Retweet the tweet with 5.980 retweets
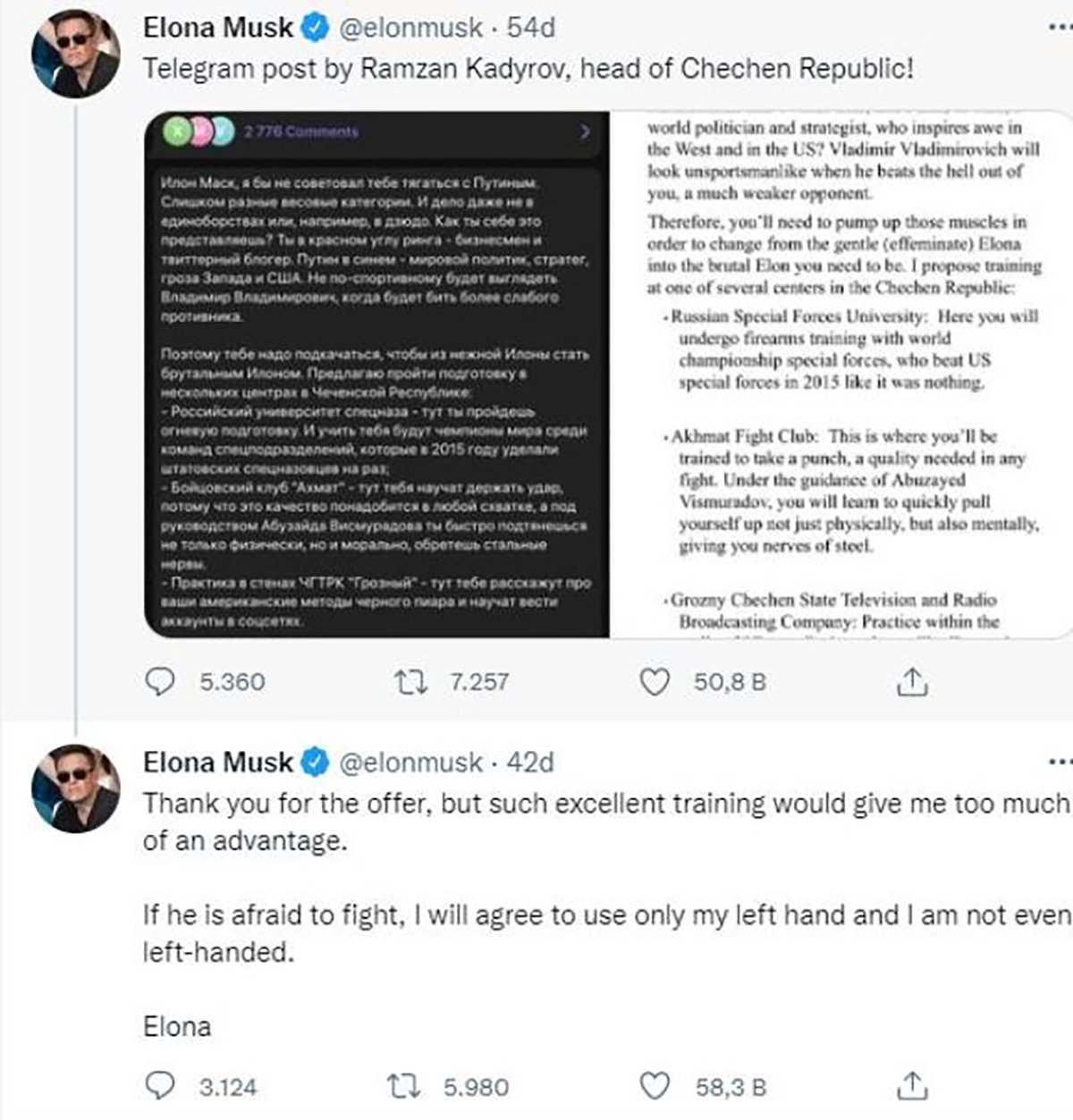Viewport: 1073px width, 1120px height. (403, 1087)
